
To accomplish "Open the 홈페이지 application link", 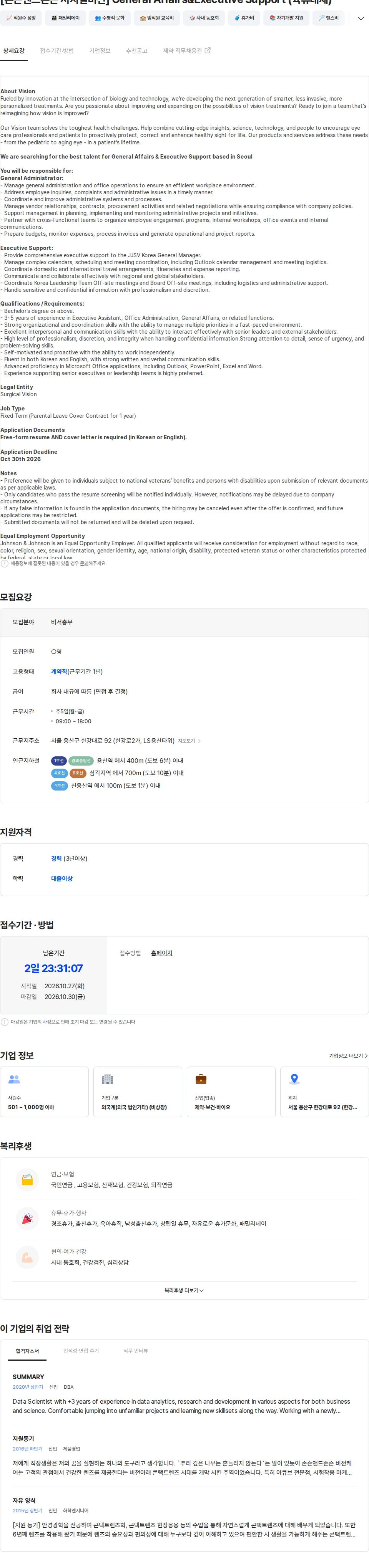I will pos(161,953).
